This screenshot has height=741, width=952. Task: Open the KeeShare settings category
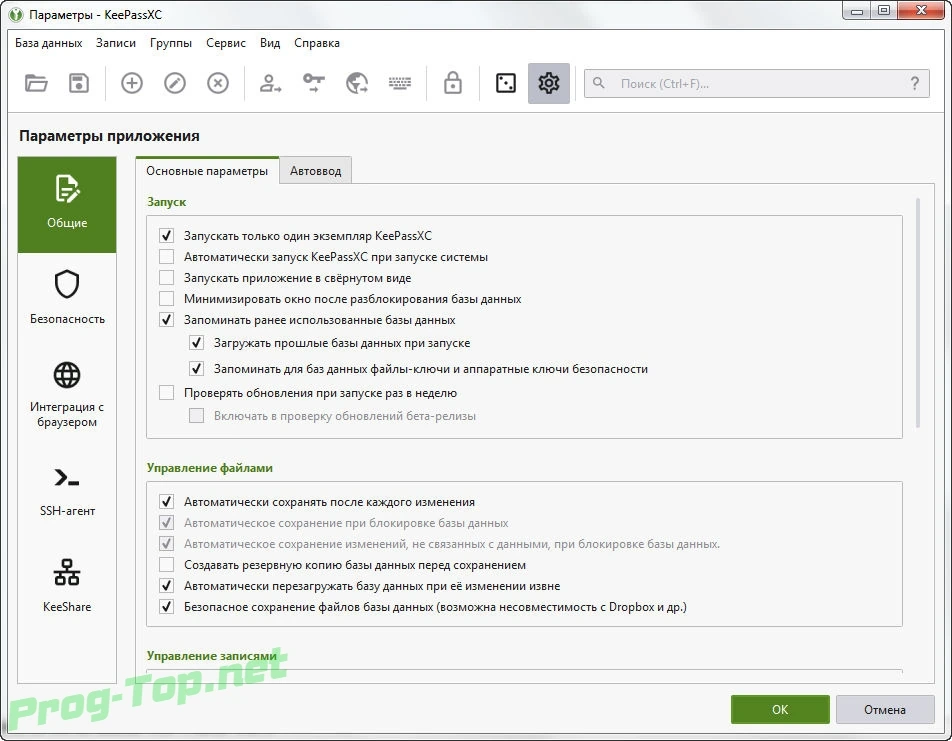click(67, 586)
